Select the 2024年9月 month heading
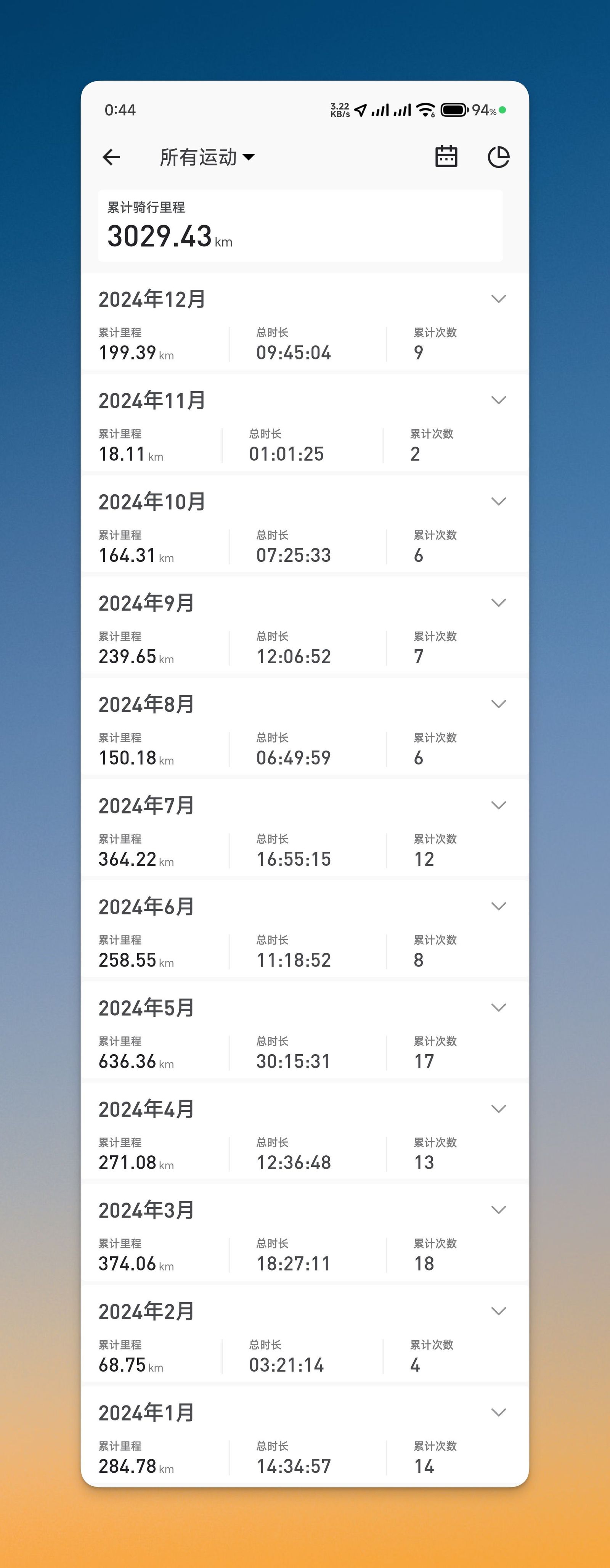Viewport: 610px width, 1568px height. pyautogui.click(x=146, y=603)
